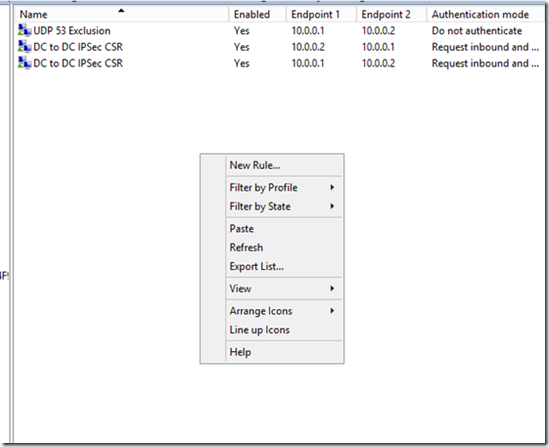Screen dimensions: 549x447
Task: Sort by Authentication mode column header
Action: [x=486, y=14]
